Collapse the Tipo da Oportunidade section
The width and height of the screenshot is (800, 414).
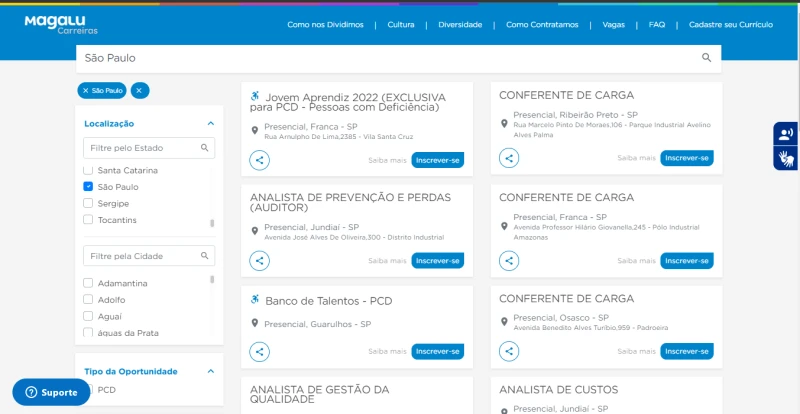(x=211, y=371)
